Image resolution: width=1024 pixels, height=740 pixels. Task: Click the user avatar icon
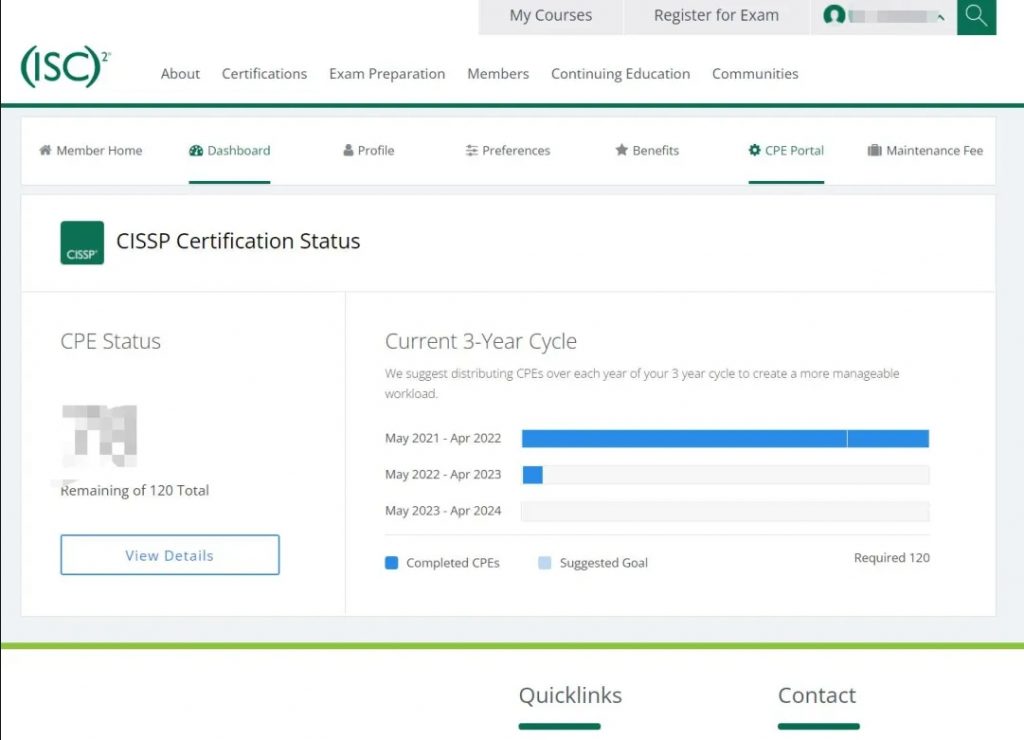tap(833, 16)
